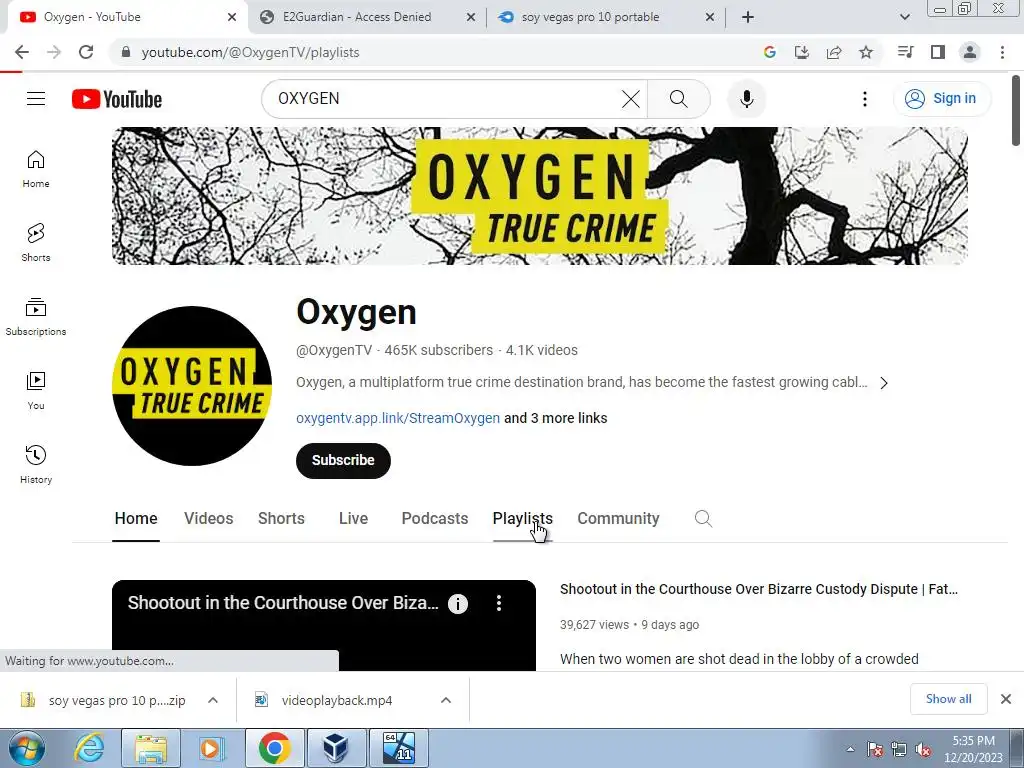Open oxygentv.app.link/StreamOxygen link
The height and width of the screenshot is (768, 1024).
tap(398, 418)
